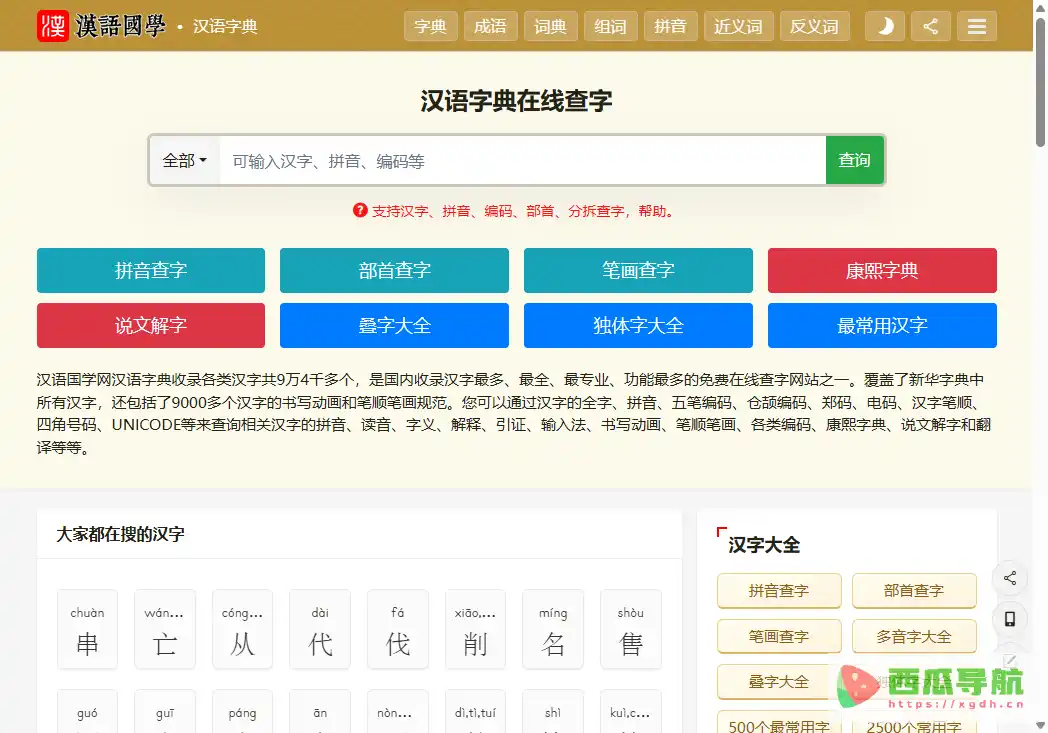The width and height of the screenshot is (1048, 733).
Task: Open the character card 代 dài
Action: (320, 629)
